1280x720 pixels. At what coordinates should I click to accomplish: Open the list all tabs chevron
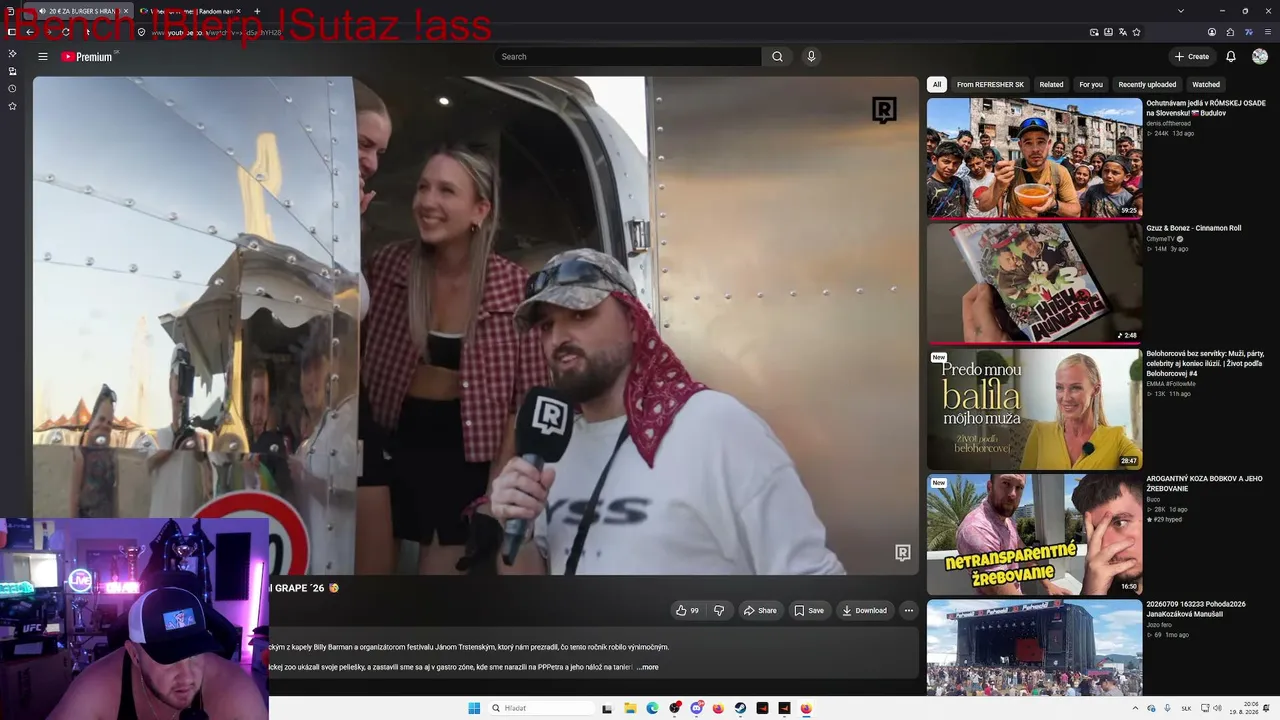(1181, 11)
